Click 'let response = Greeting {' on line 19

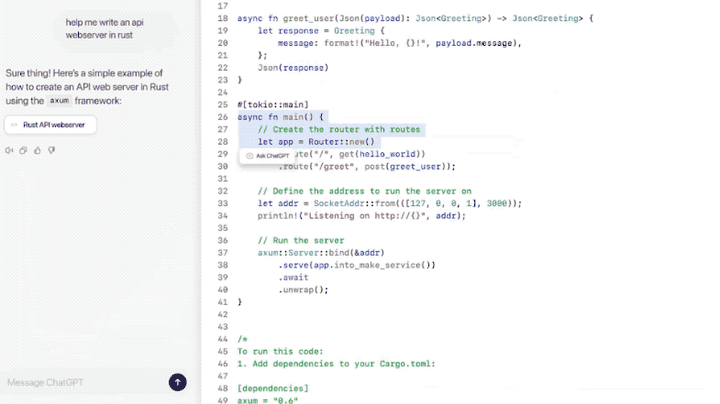(321, 31)
